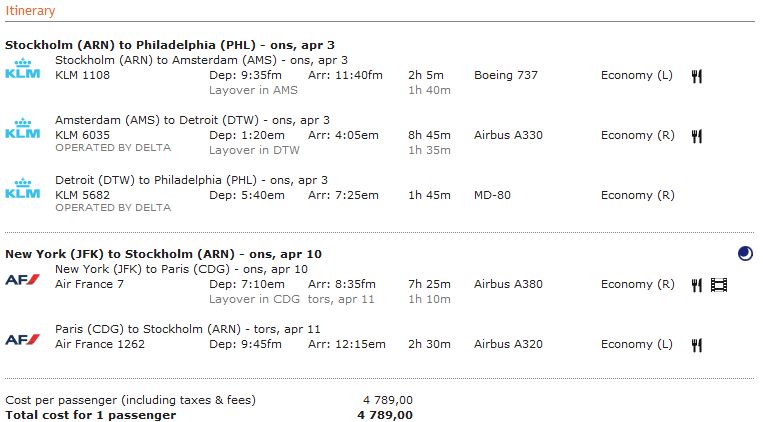Click the in-flight movie icon for the Airbus A380 flight
Viewport: 763px width, 422px height.
718,285
